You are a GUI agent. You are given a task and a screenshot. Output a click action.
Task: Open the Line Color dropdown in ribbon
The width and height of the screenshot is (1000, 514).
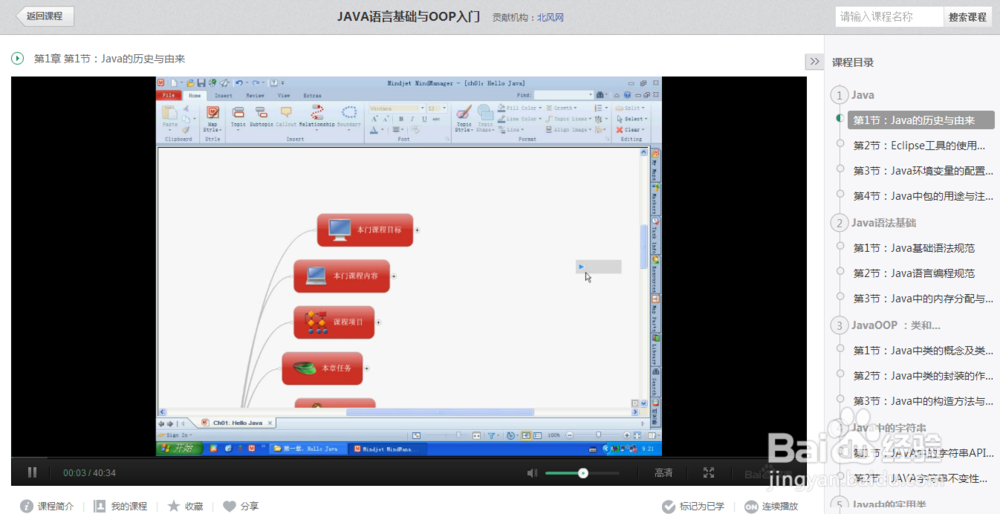coord(520,119)
